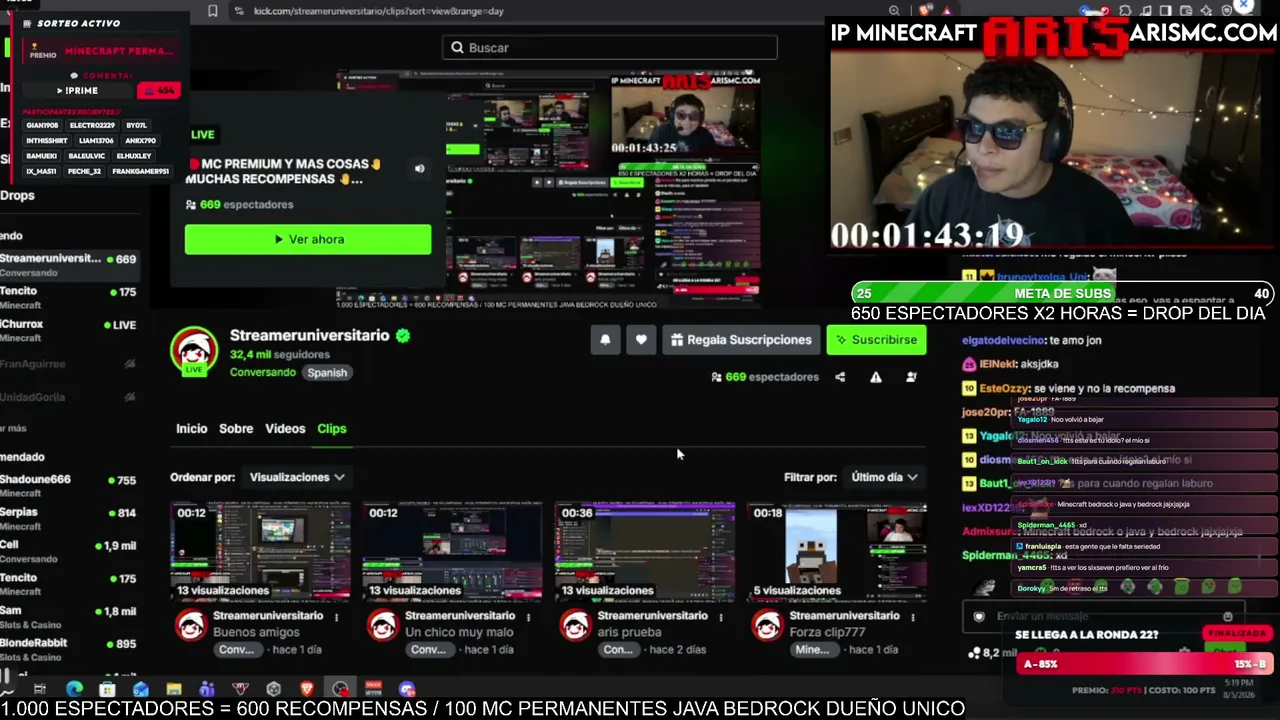Open the Videos tab
The image size is (1280, 720).
coord(285,428)
